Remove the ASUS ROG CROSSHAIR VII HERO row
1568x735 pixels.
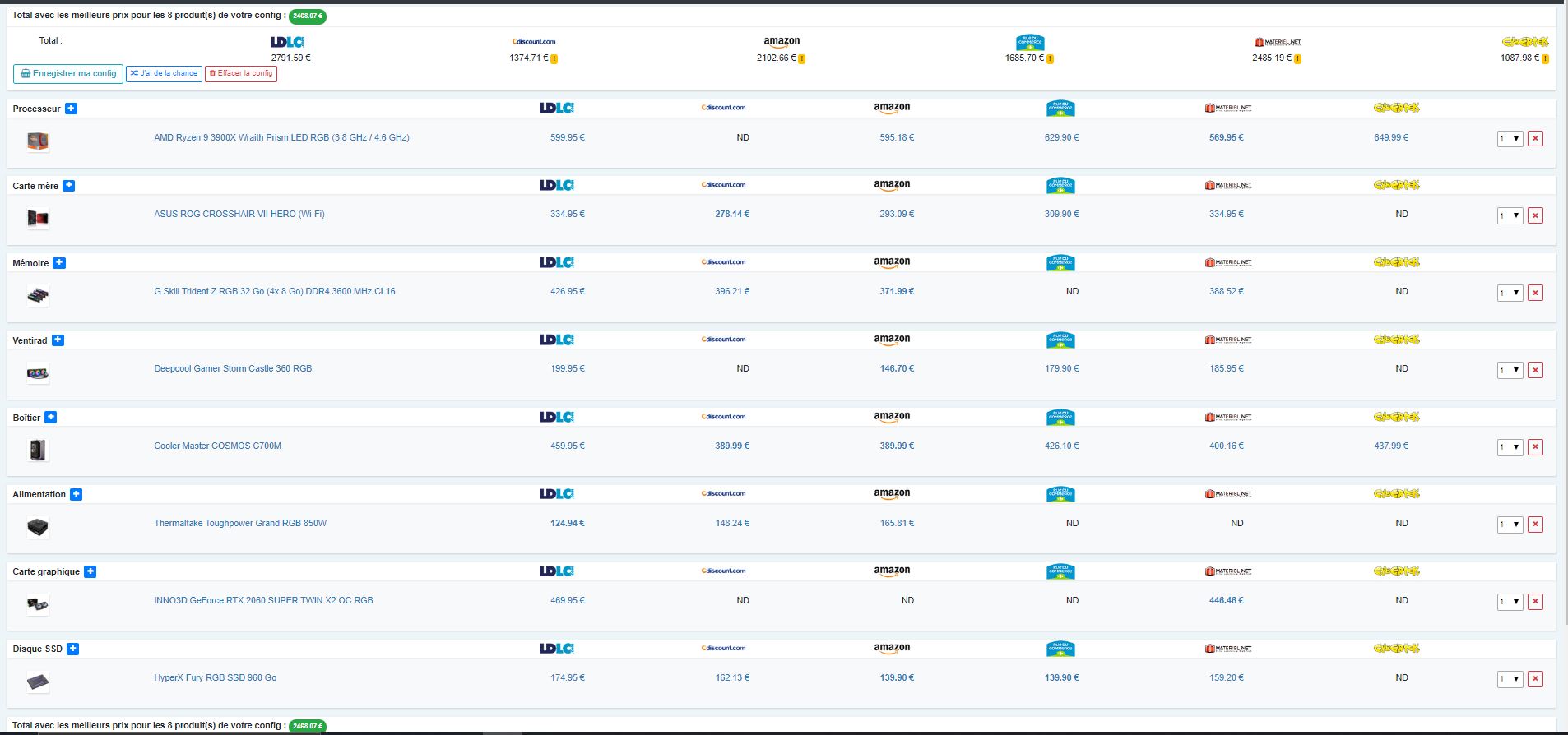[1535, 215]
